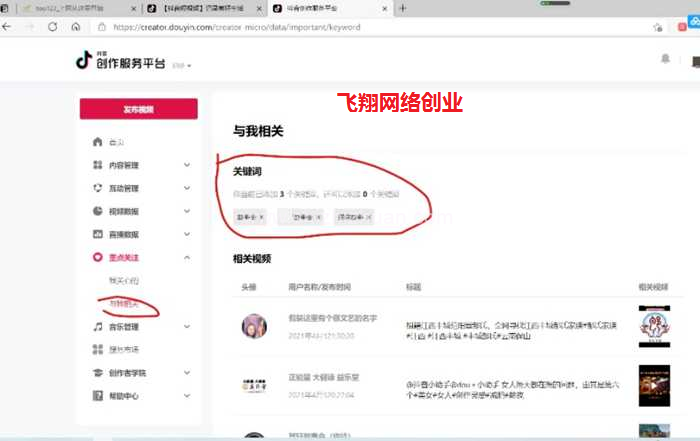Remove the second keyword tag with x
700x441 pixels.
click(318, 217)
